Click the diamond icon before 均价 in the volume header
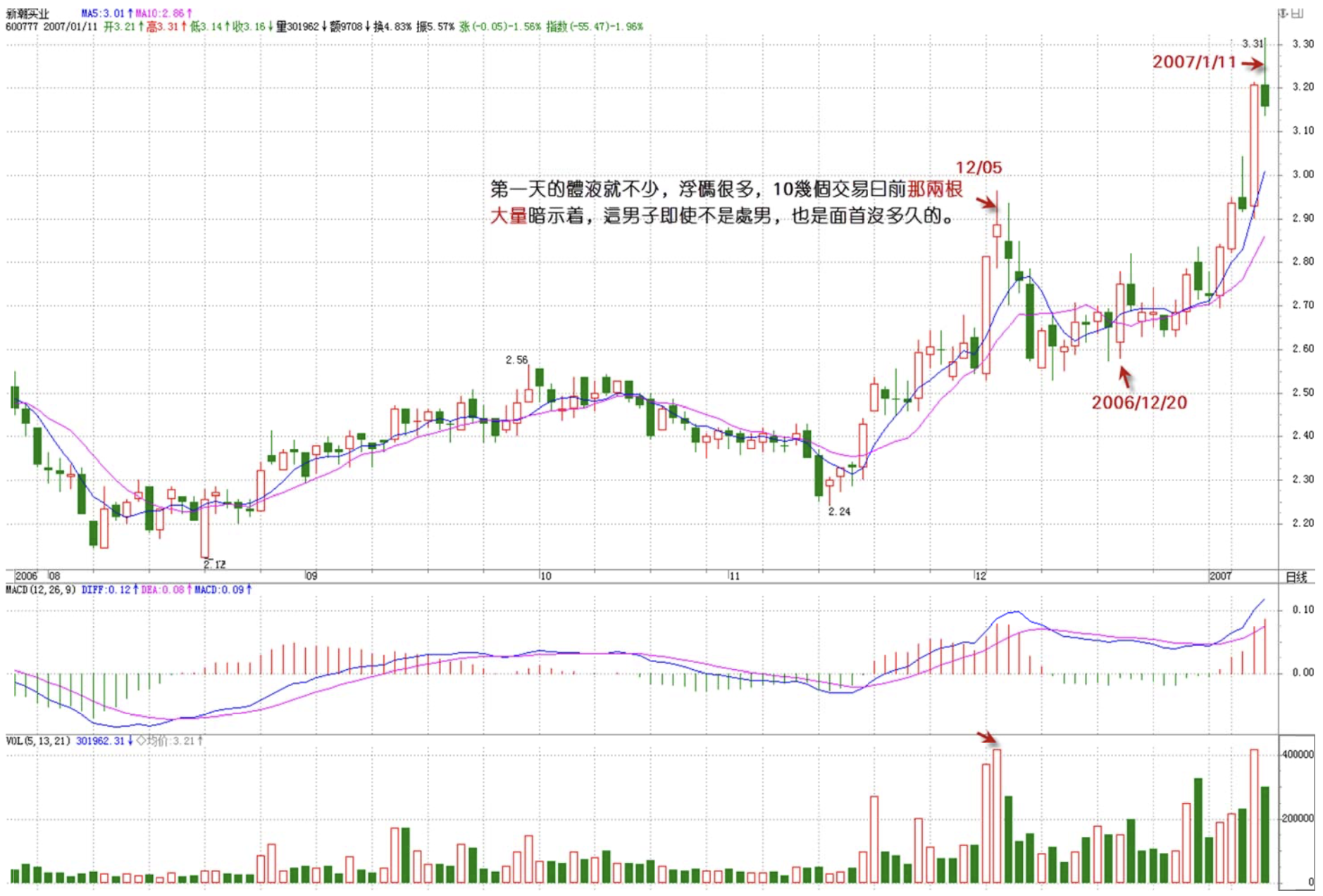 [140, 740]
